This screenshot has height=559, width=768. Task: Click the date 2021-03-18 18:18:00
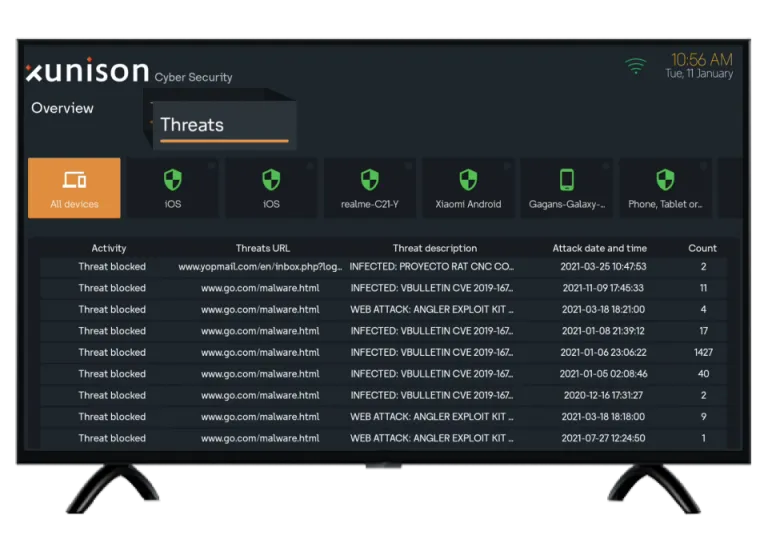pos(603,417)
